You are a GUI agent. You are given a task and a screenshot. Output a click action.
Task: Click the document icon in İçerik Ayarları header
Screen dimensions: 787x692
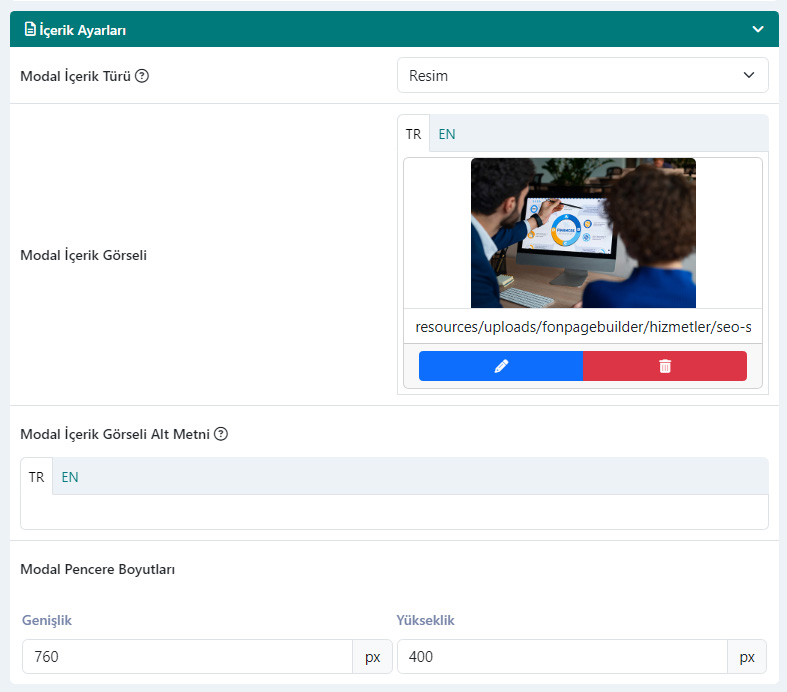[x=30, y=30]
